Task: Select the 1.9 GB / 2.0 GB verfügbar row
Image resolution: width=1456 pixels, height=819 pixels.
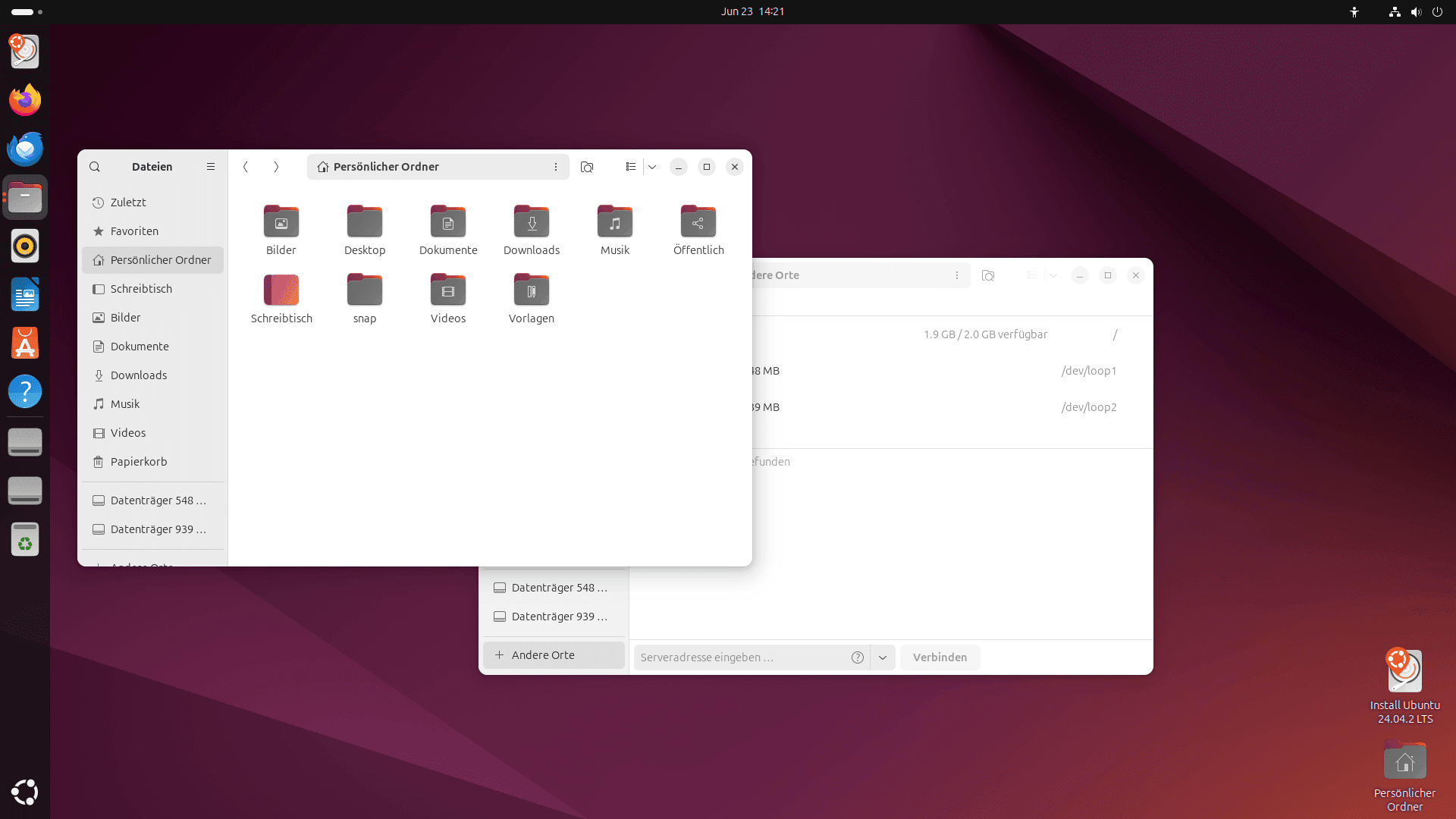Action: (952, 334)
